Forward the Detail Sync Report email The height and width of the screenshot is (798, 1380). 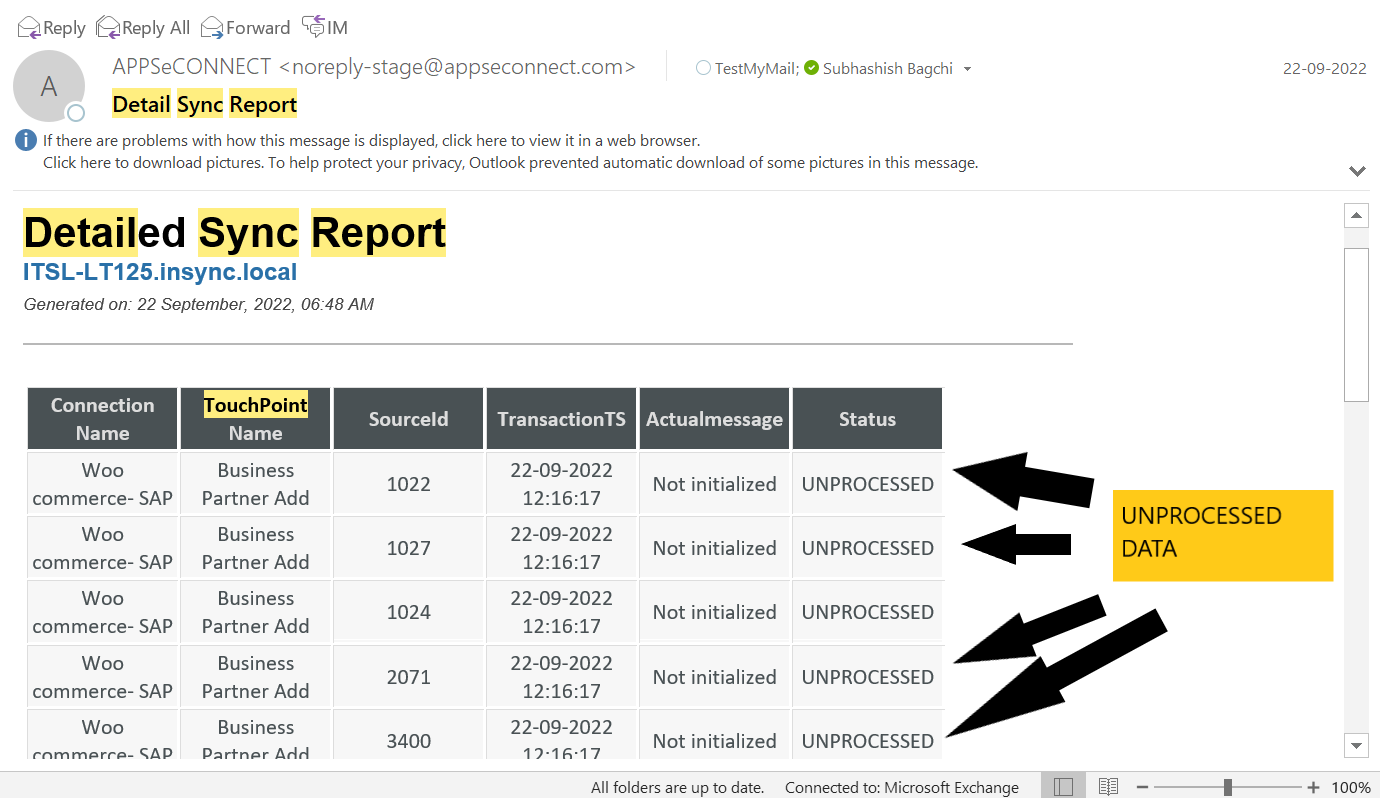(244, 27)
